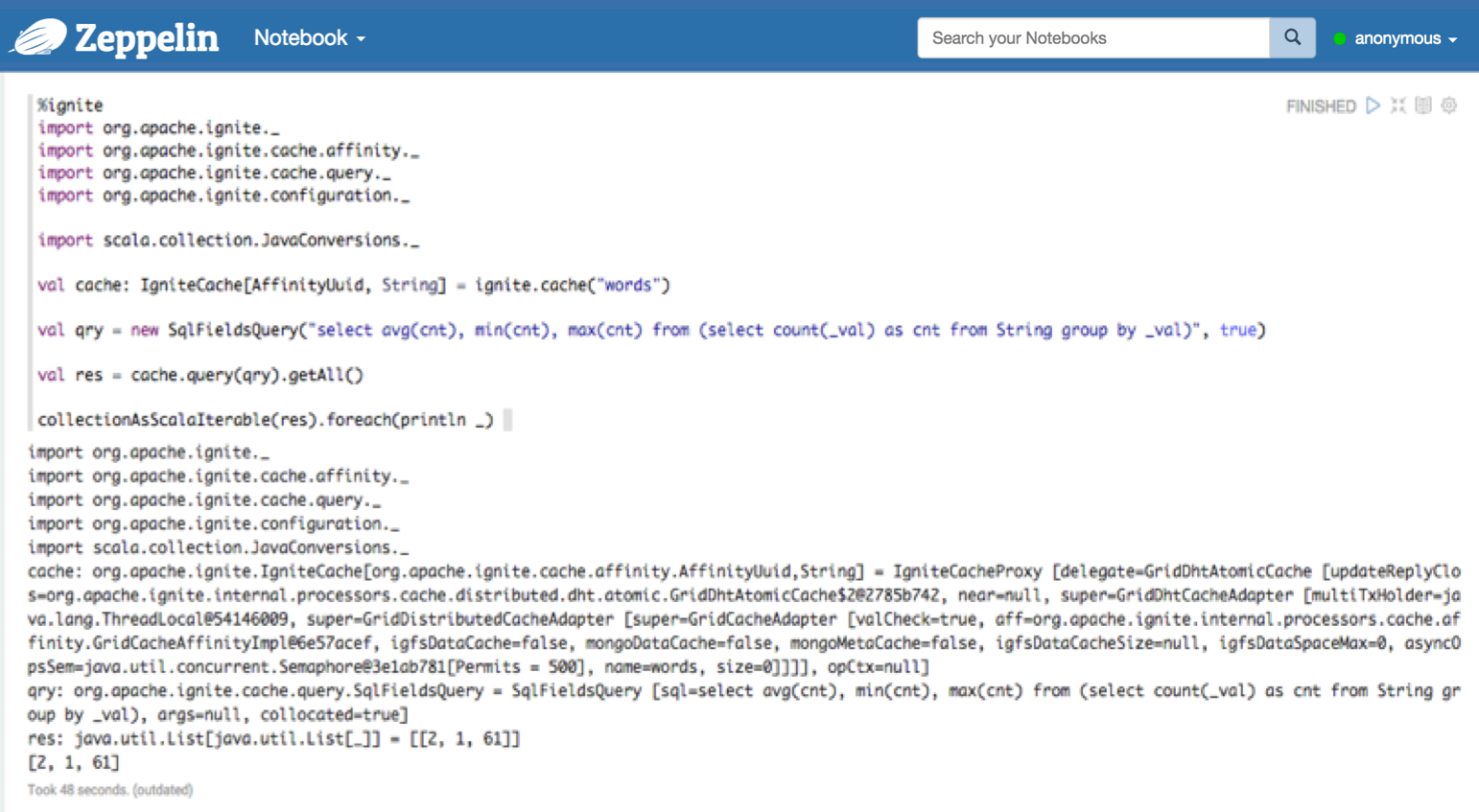The image size is (1479, 812).
Task: Click the final [2, 1, 61] output line
Action: 74,763
